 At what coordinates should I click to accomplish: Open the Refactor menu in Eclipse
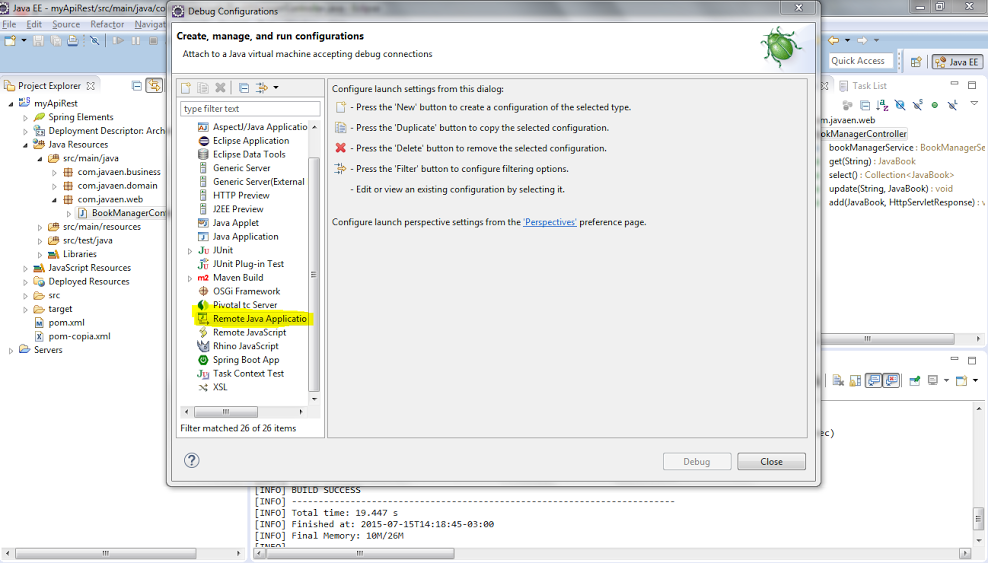pyautogui.click(x=107, y=24)
